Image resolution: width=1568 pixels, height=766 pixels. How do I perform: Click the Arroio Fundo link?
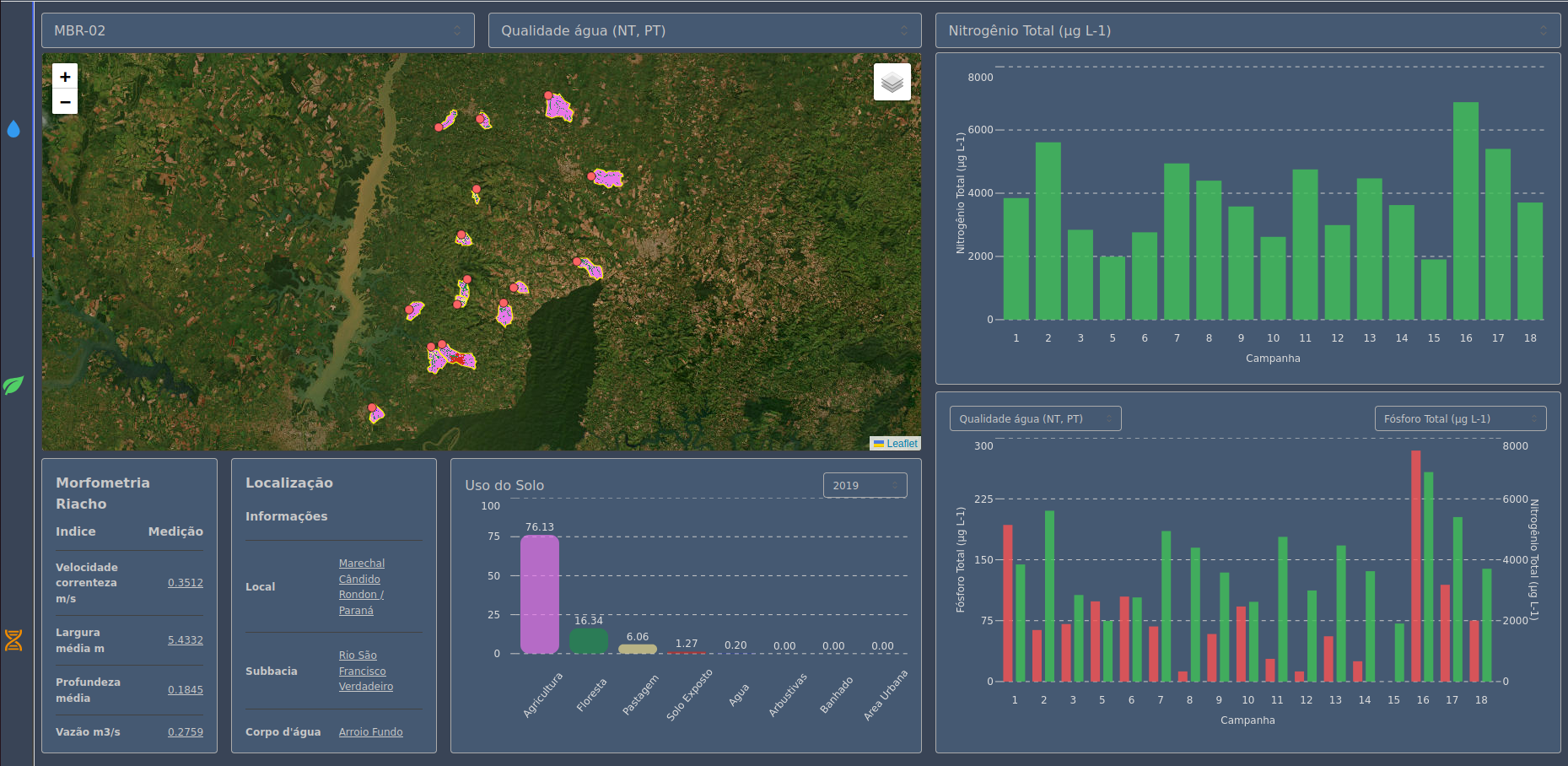pyautogui.click(x=370, y=731)
